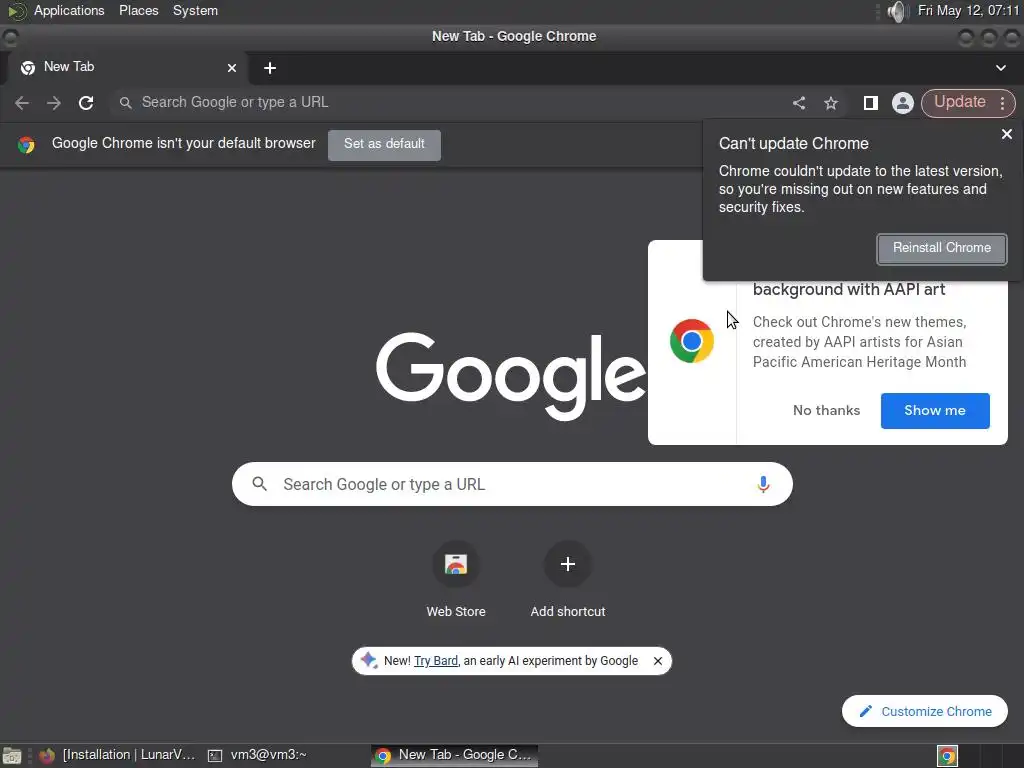Click the magnifier icon in search box

[x=260, y=484]
